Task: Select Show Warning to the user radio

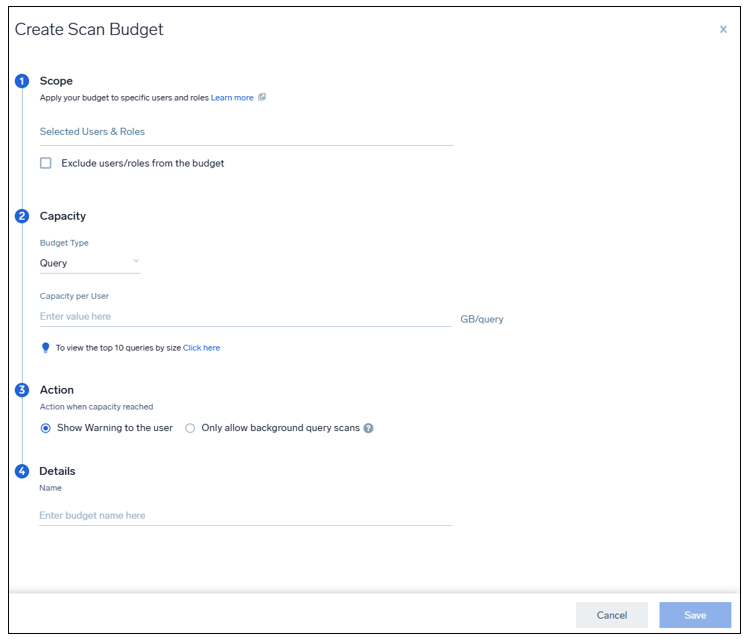Action: pos(46,428)
